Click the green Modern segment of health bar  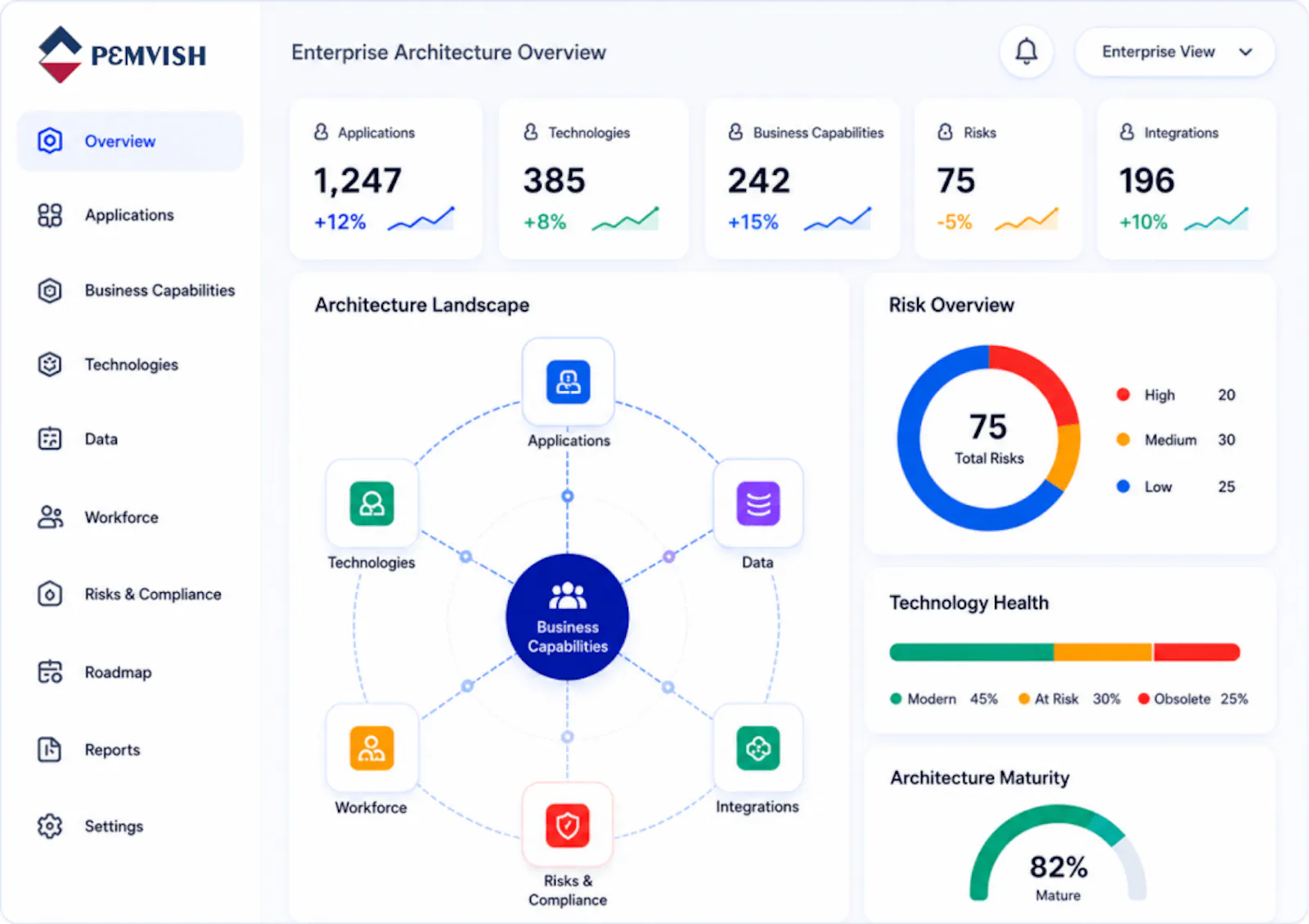(x=971, y=652)
